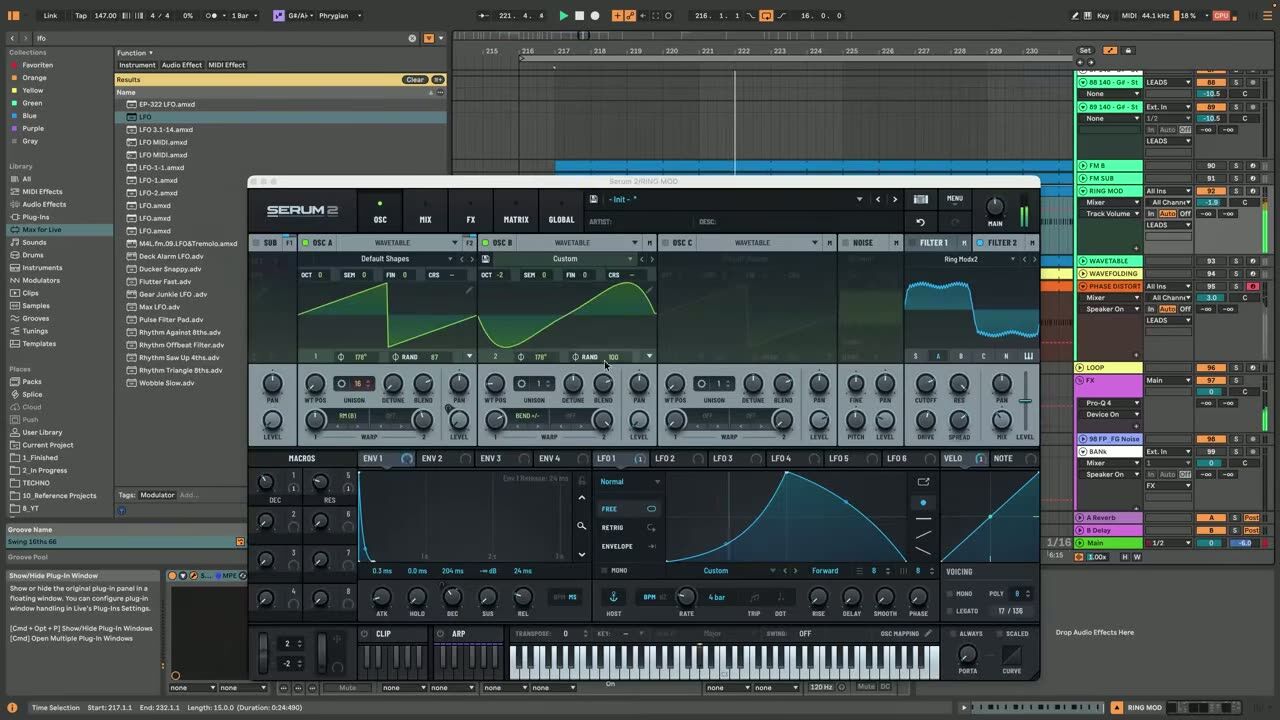
Task: Arm the transport Record button
Action: [x=595, y=16]
